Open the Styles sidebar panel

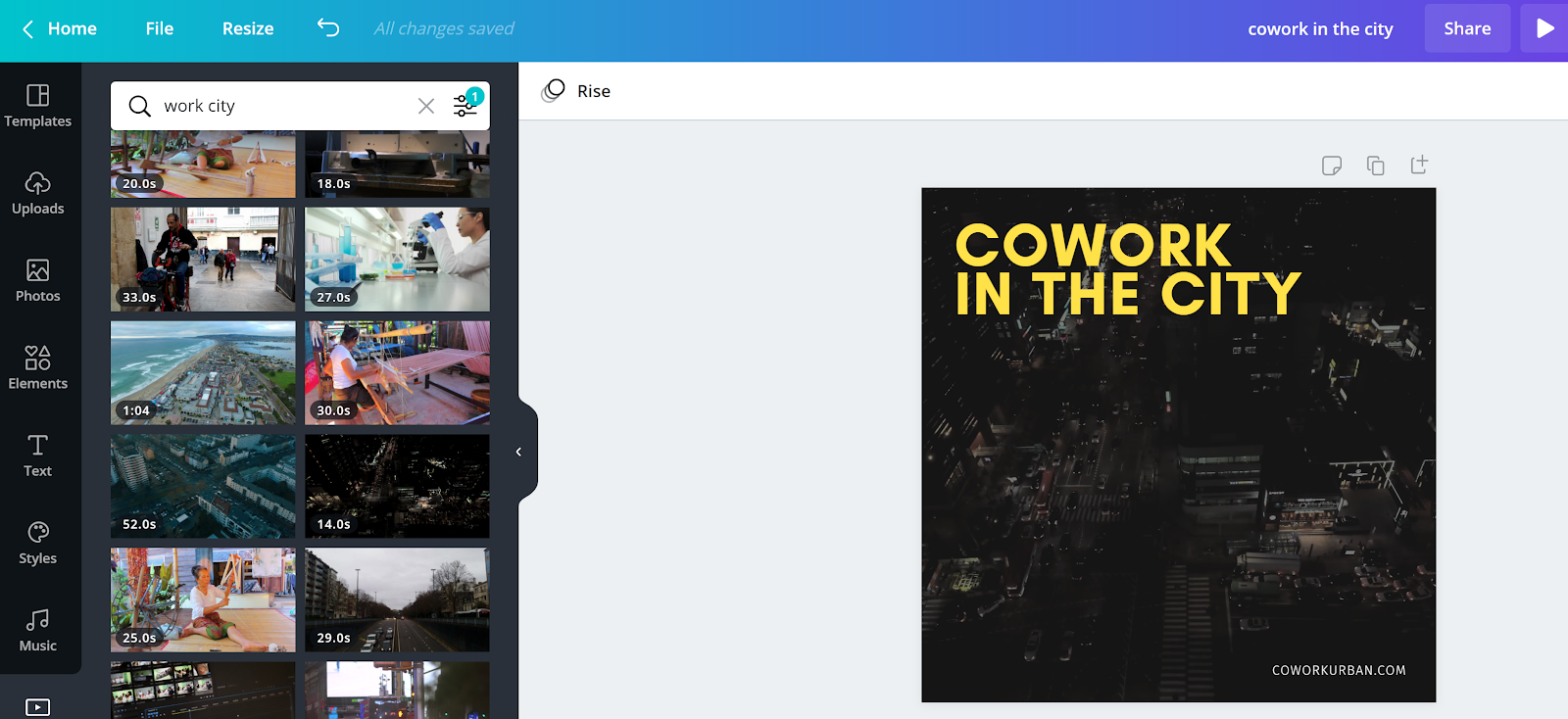(38, 544)
